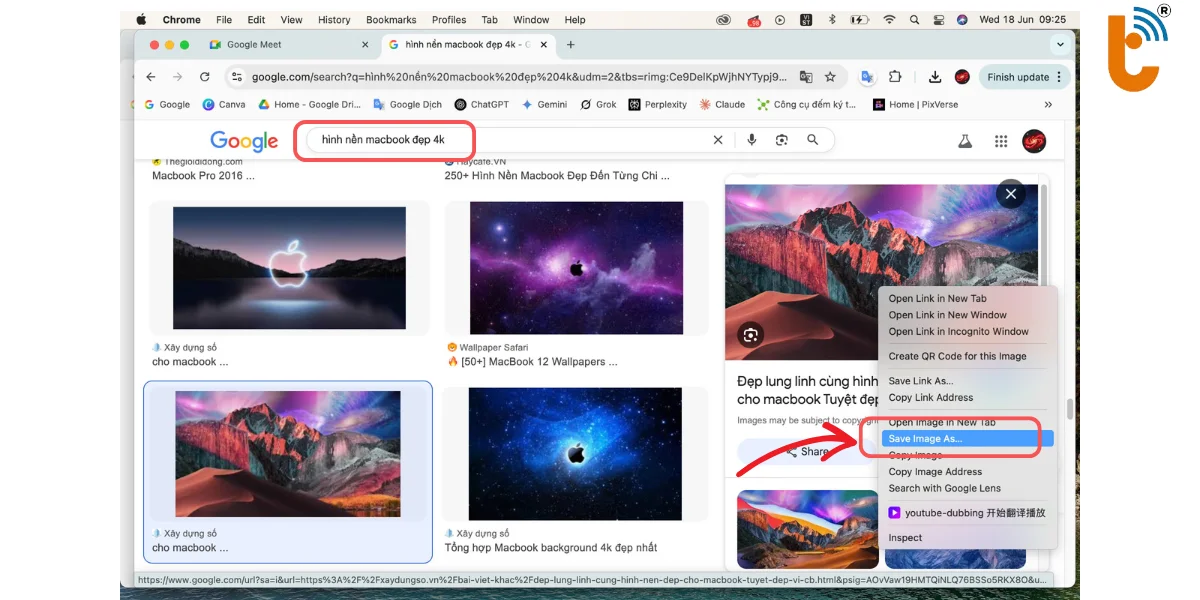The image size is (1200, 600).
Task: Click the Search Labs flask icon
Action: pyautogui.click(x=965, y=142)
